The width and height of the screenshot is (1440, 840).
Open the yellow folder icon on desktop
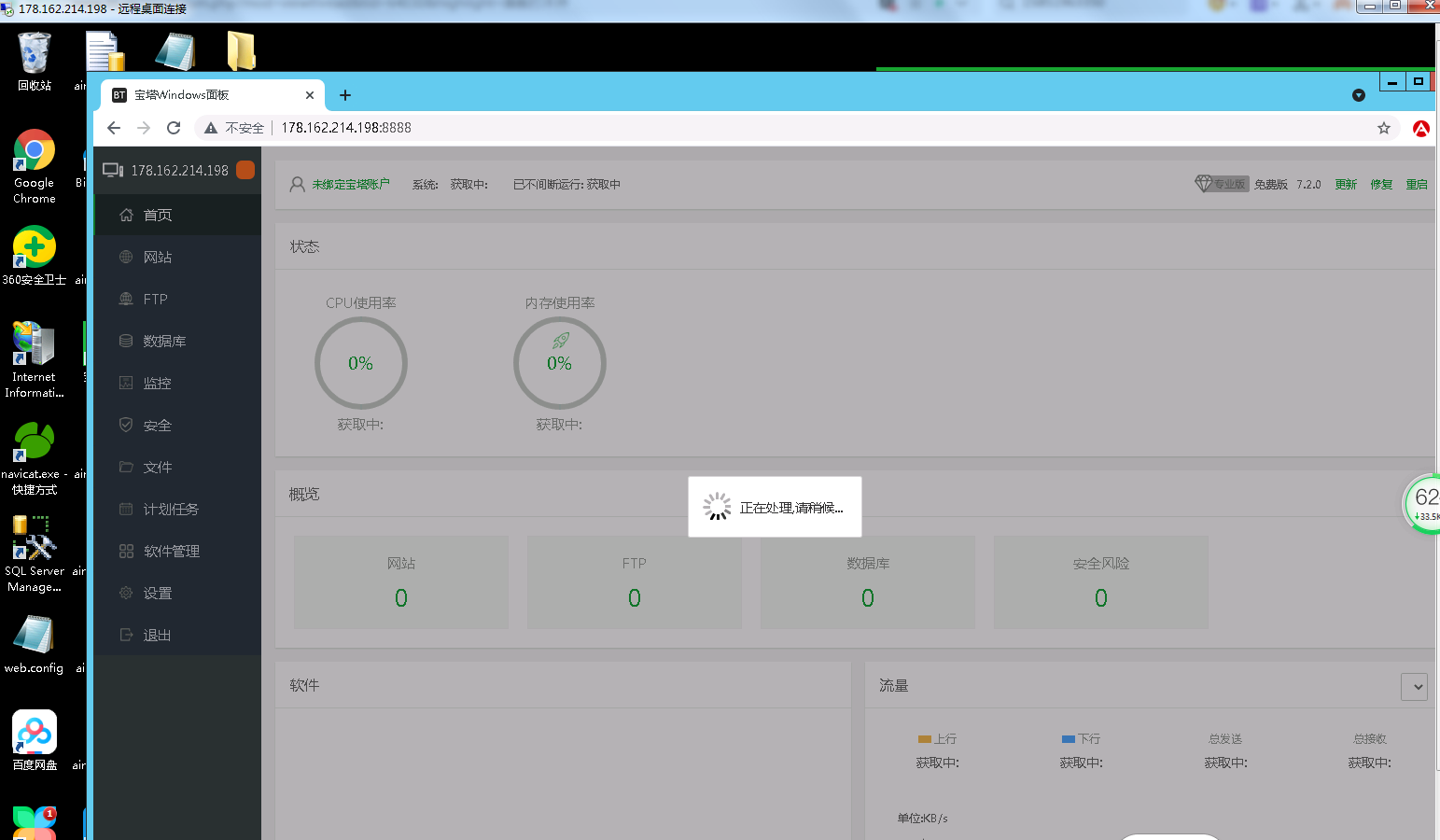pos(242,51)
